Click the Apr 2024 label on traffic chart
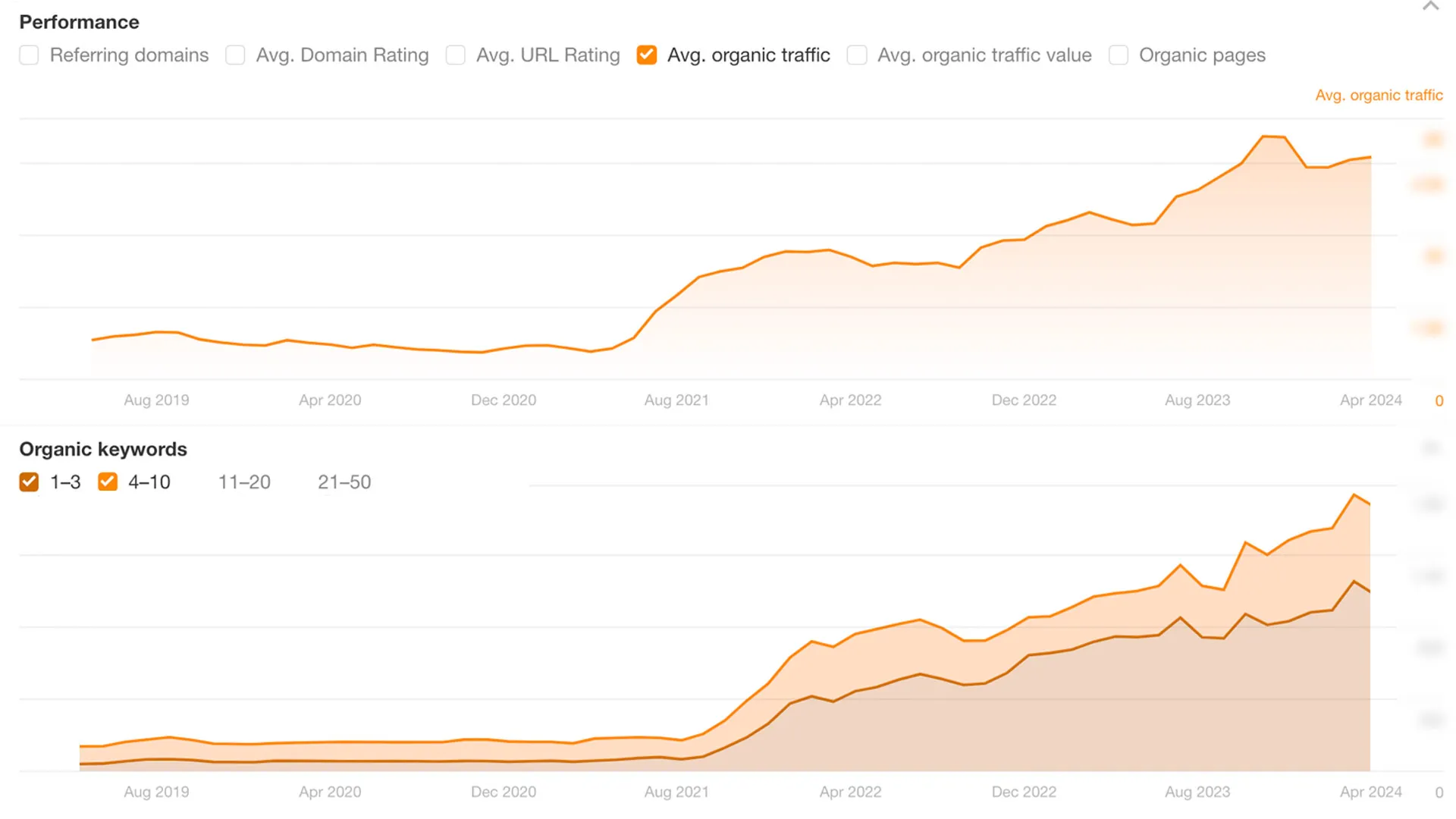Screen dimensions: 1456x819 click(x=1370, y=400)
